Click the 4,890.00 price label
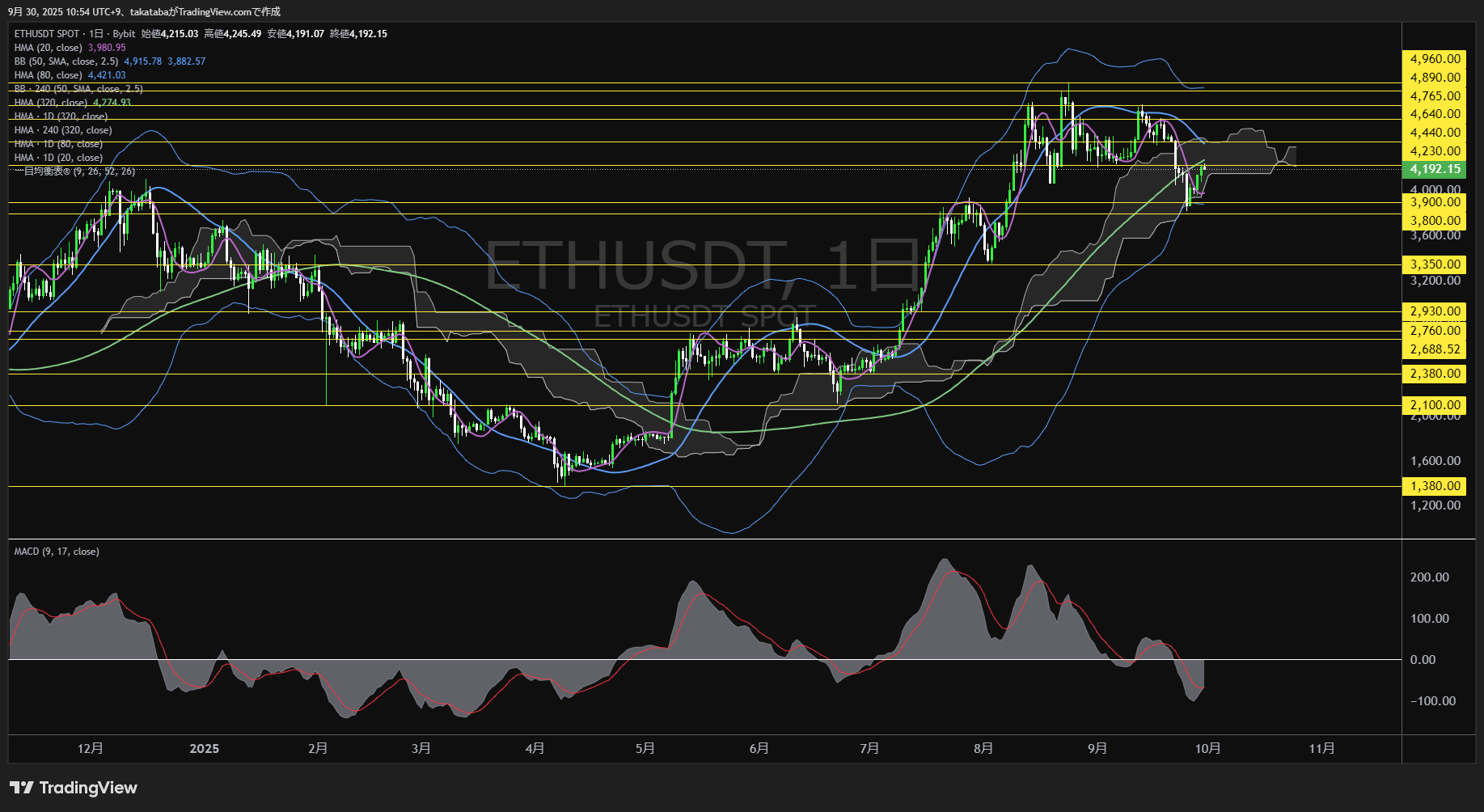This screenshot has height=812, width=1484. [1435, 78]
